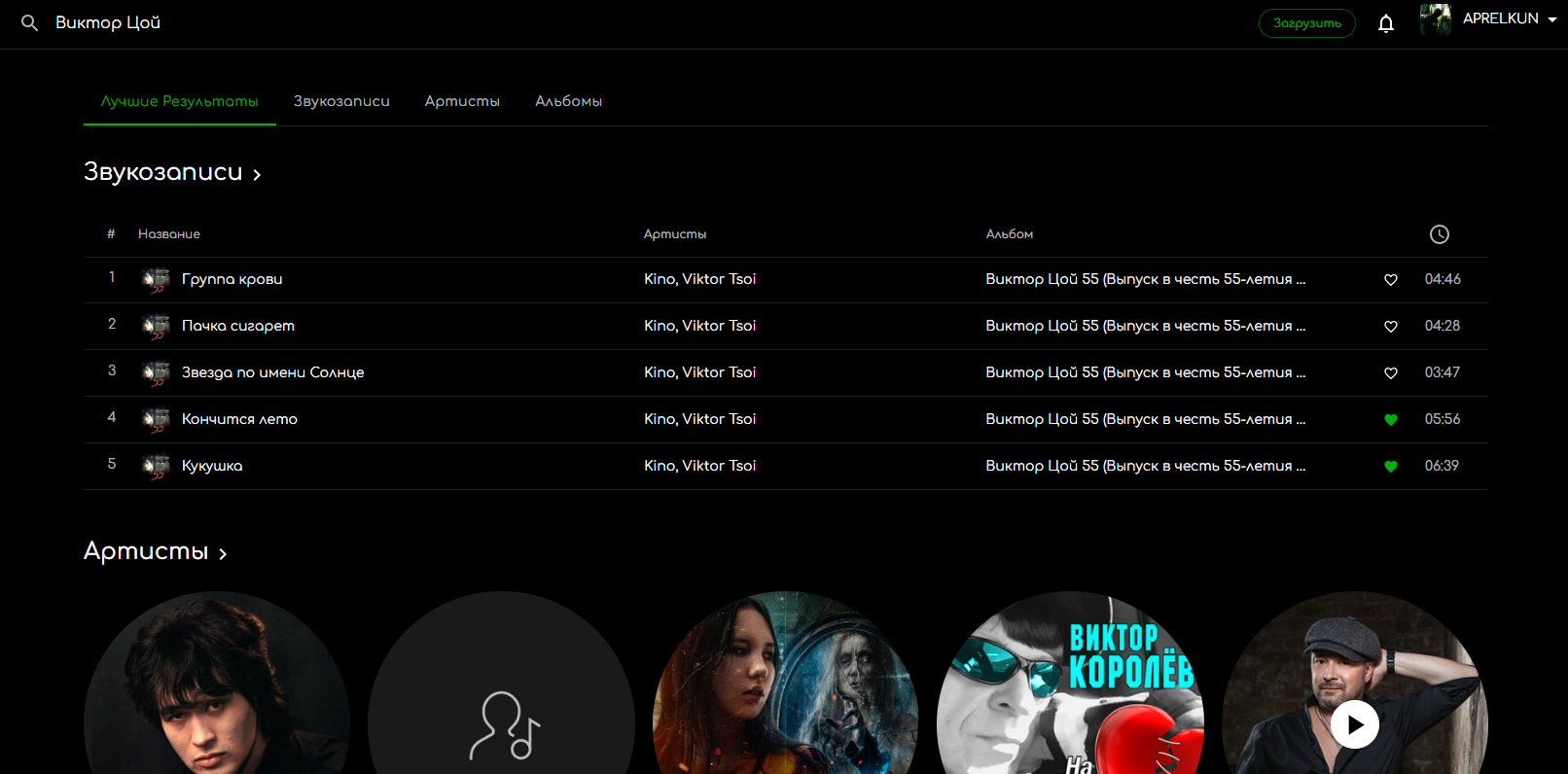The image size is (1568, 774).
Task: Unlike the track Кончится лето
Action: tap(1391, 420)
